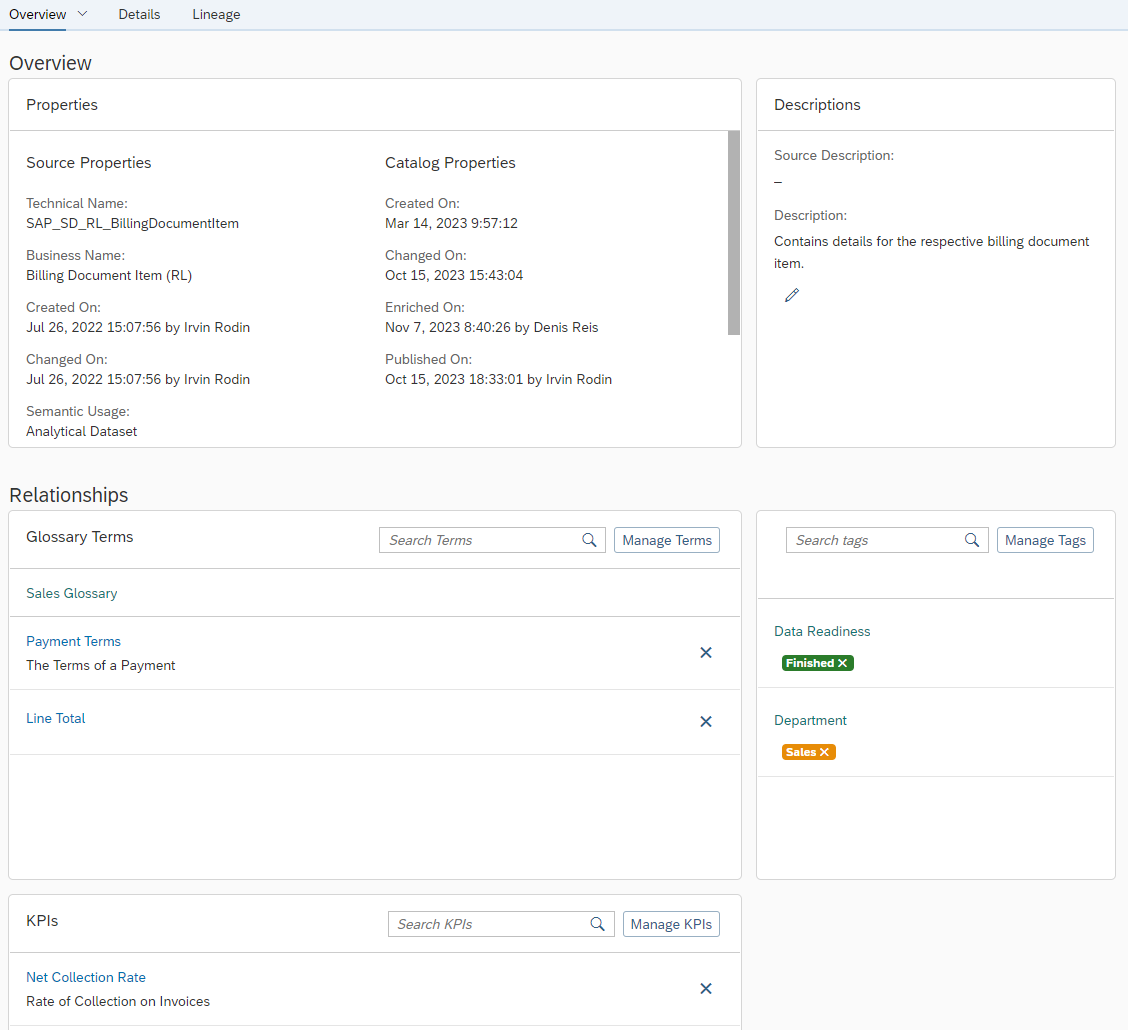Image resolution: width=1128 pixels, height=1030 pixels.
Task: Open the description editor via the pencil icon
Action: click(792, 294)
